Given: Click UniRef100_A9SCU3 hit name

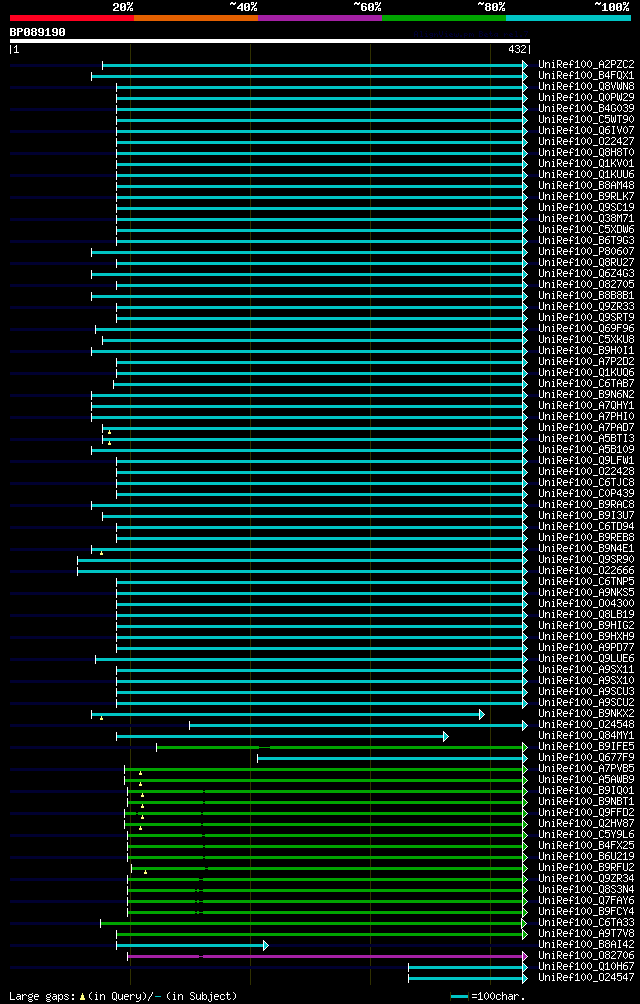Looking at the screenshot, I should tap(586, 692).
